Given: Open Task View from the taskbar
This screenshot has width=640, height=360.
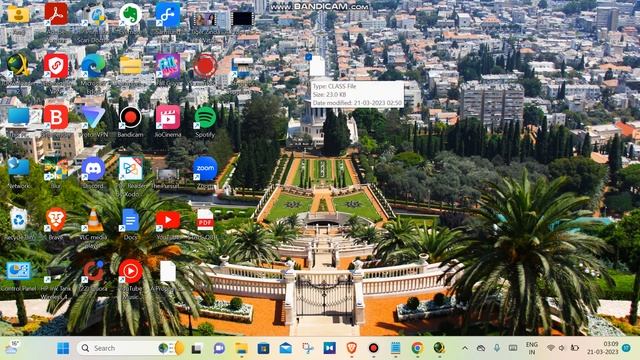Looking at the screenshot, I should (197, 348).
